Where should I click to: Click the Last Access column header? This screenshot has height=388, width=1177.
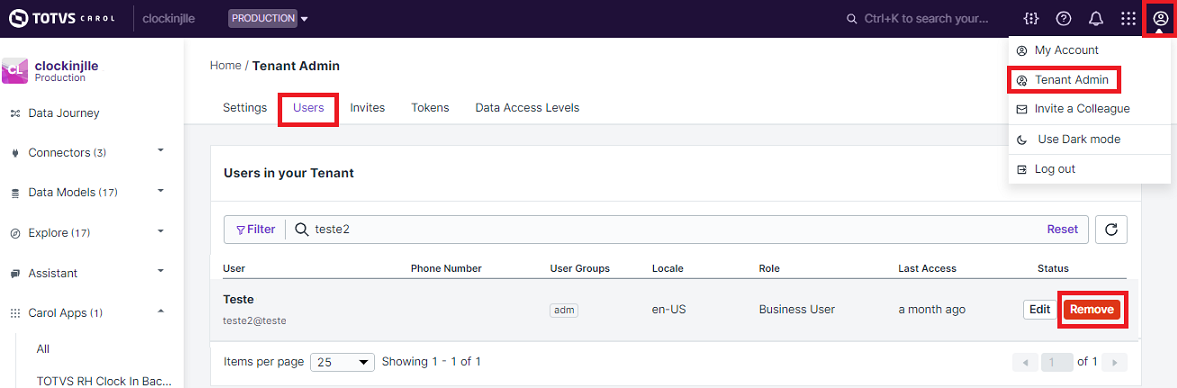(x=927, y=269)
